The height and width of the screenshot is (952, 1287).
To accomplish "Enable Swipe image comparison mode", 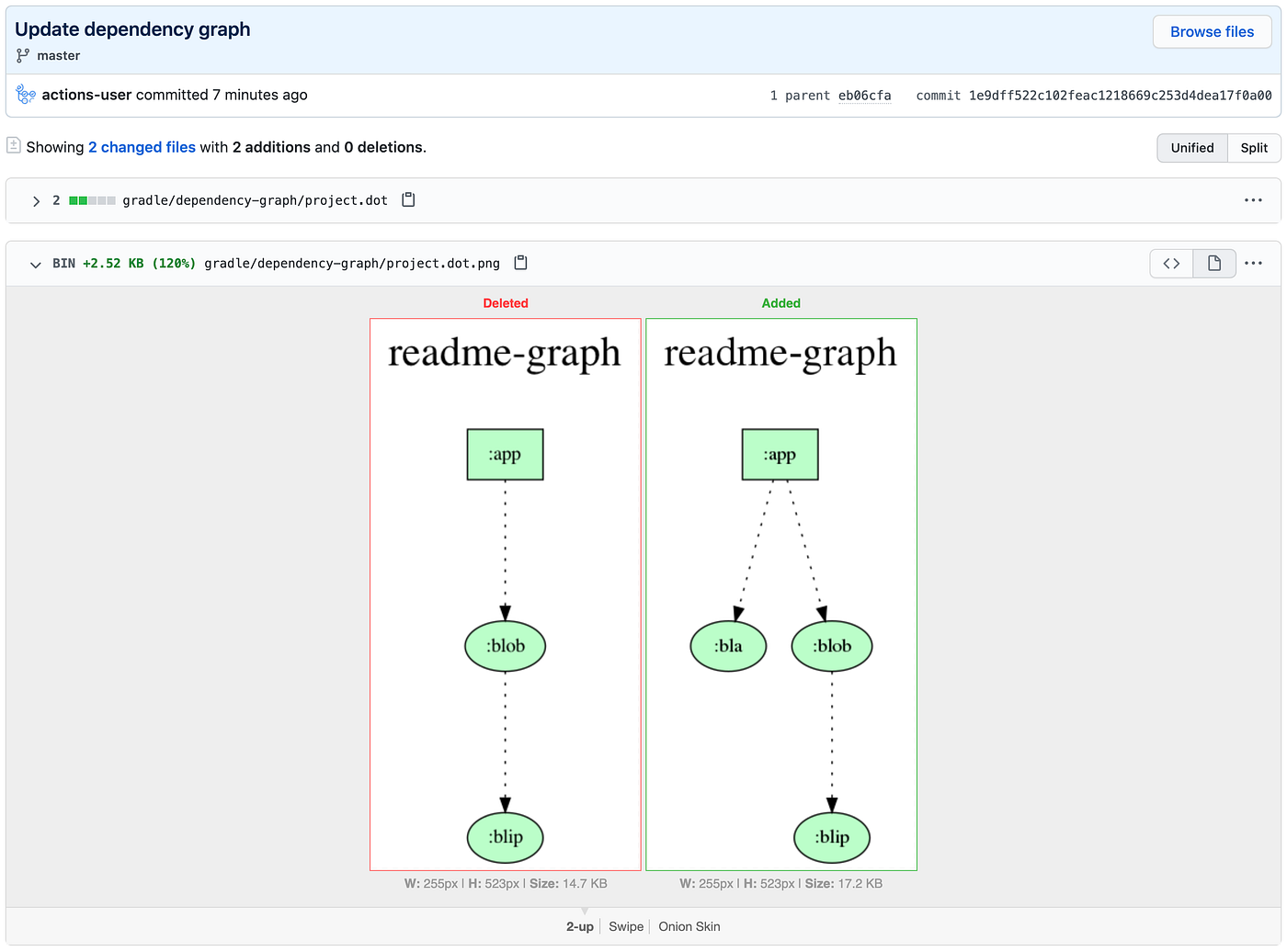I will (625, 926).
